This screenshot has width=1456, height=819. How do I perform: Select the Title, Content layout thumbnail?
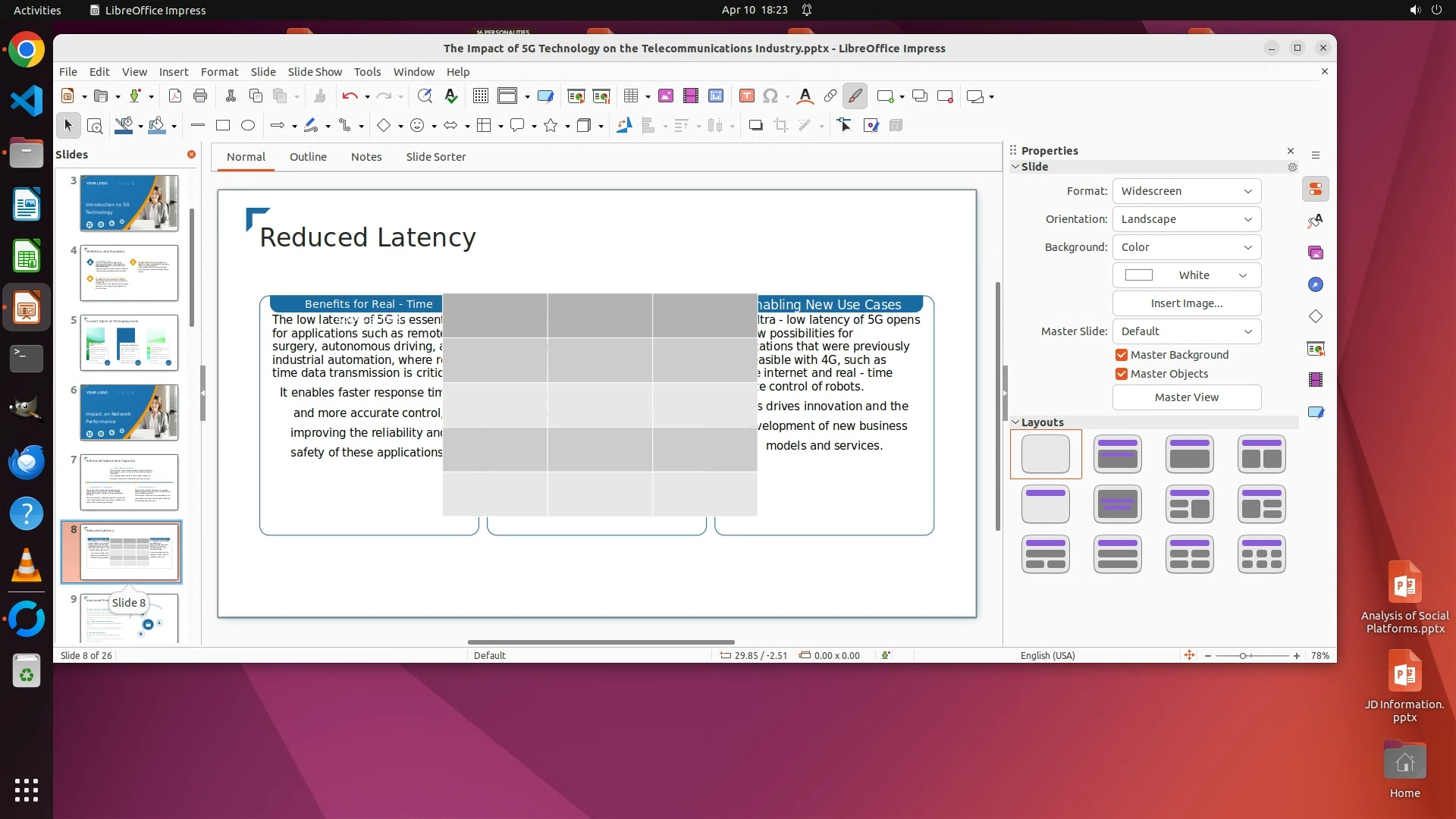click(1189, 453)
